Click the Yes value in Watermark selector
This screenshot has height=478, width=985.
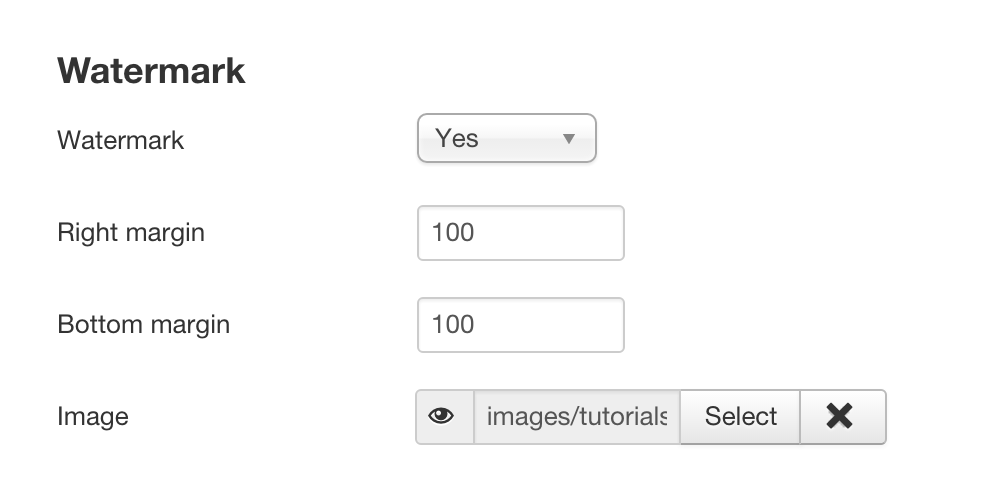[x=457, y=138]
